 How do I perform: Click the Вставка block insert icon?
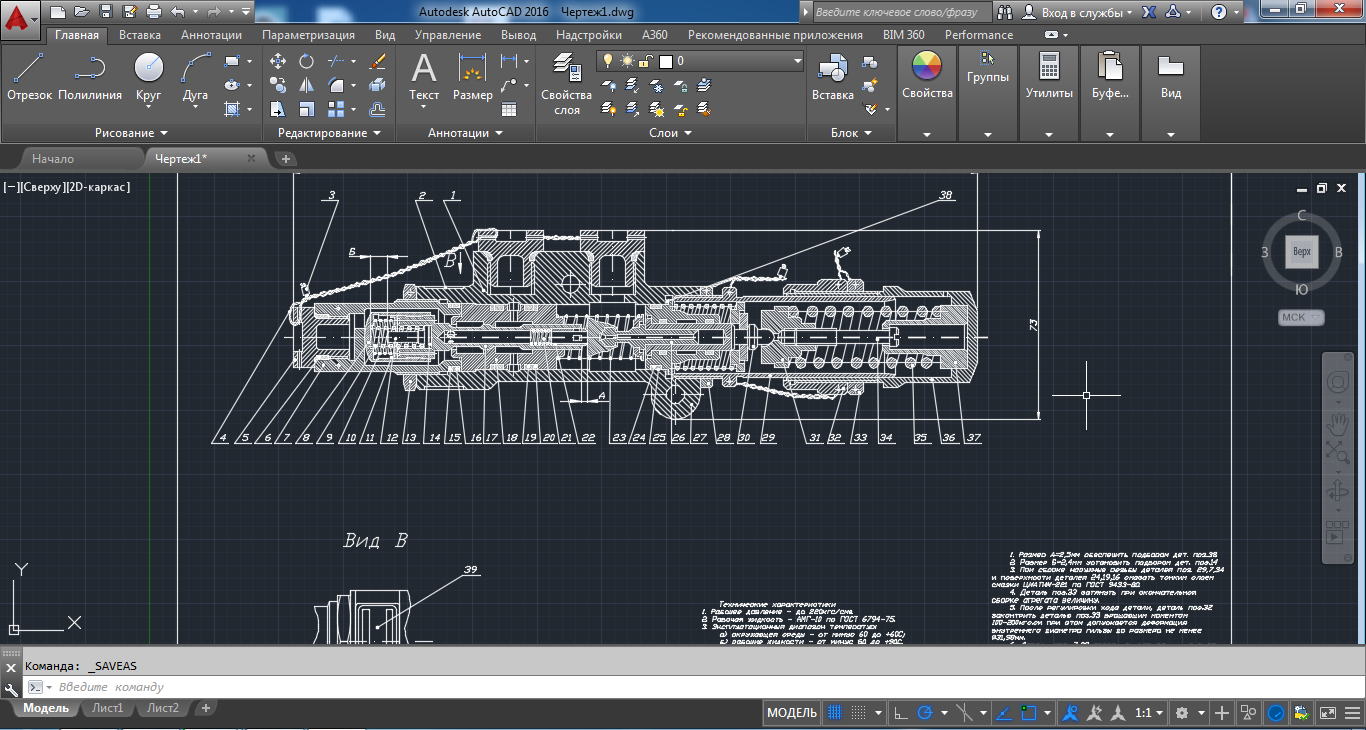832,77
